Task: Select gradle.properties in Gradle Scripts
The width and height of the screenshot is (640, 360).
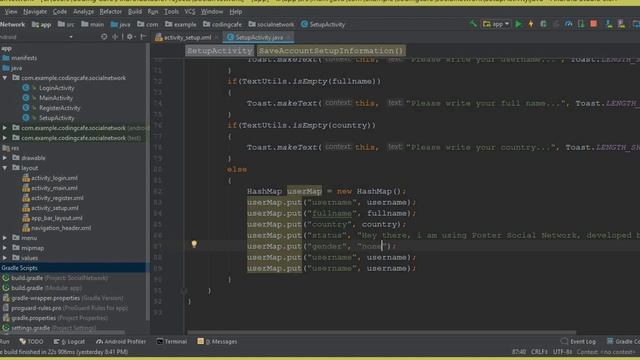Action: click(x=33, y=318)
